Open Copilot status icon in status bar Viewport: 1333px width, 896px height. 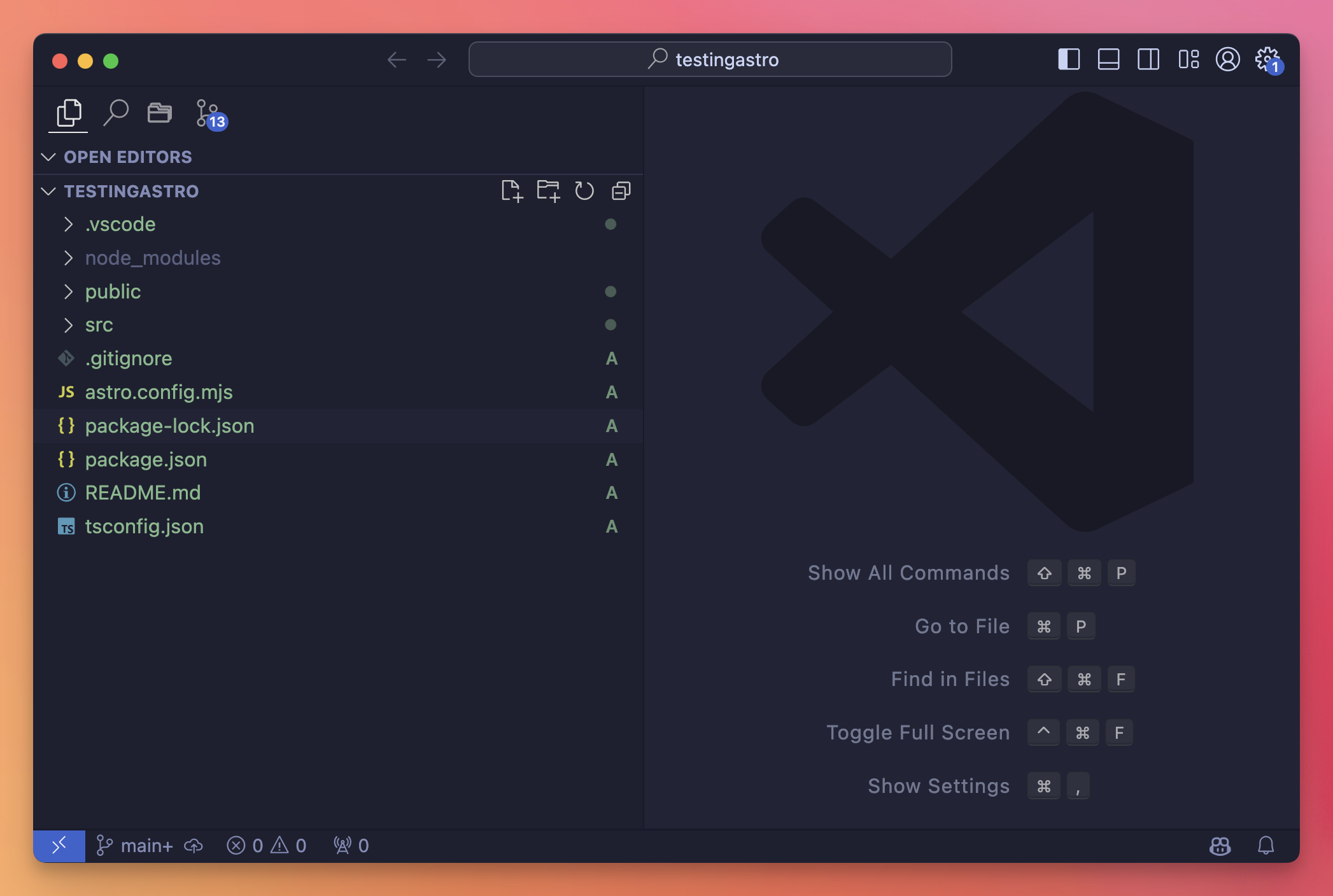click(1220, 846)
